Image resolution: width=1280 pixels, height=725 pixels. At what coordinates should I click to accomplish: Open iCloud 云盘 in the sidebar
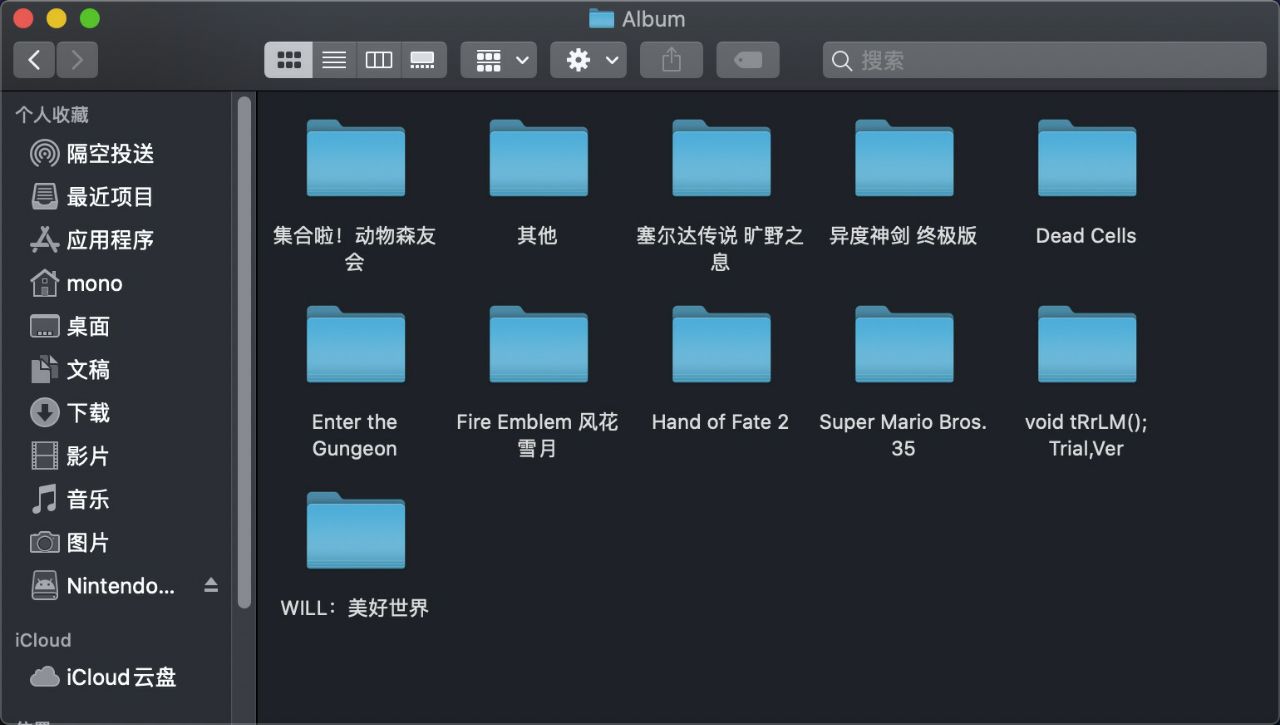click(104, 677)
